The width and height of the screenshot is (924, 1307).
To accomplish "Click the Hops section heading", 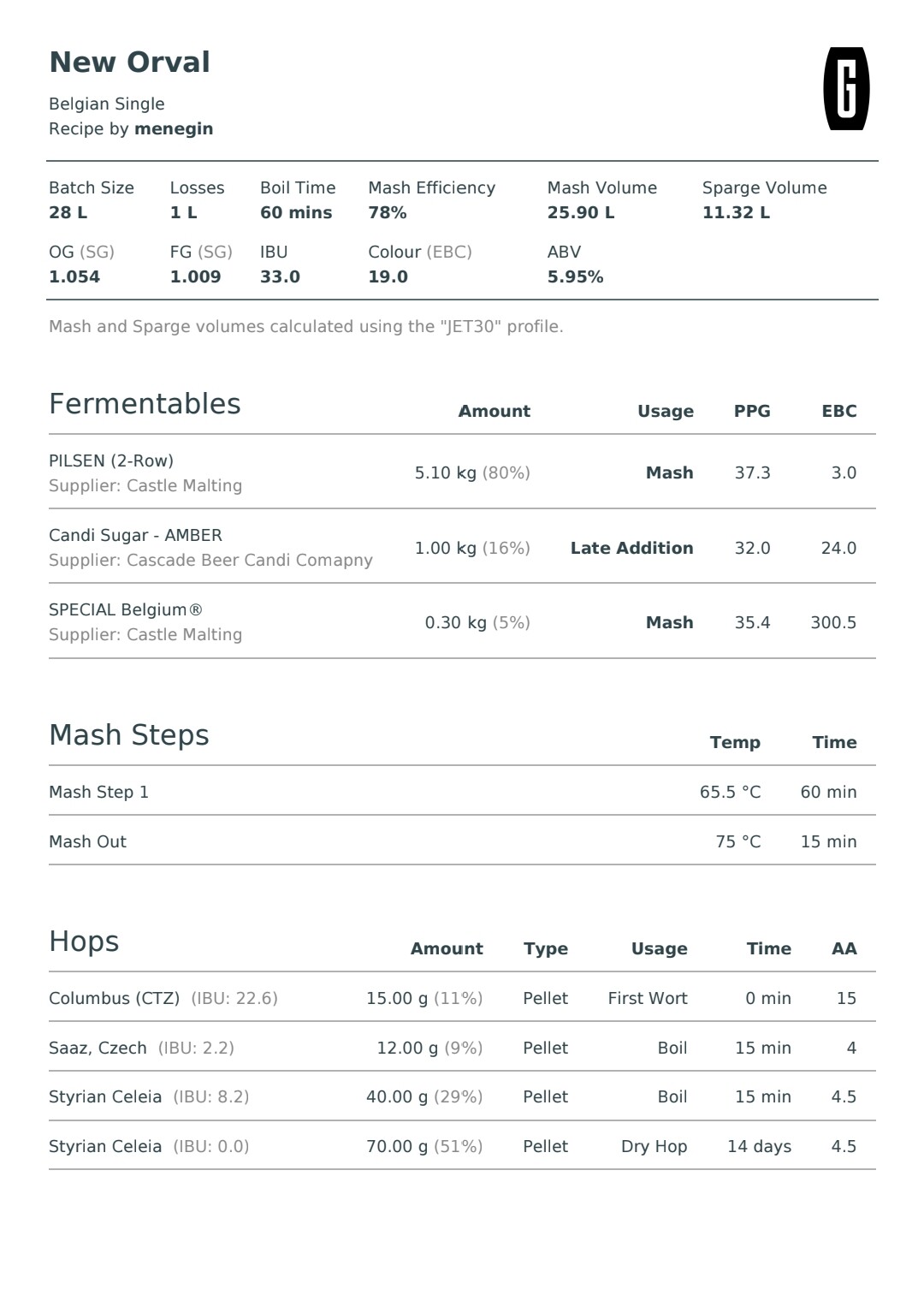I will [x=84, y=942].
